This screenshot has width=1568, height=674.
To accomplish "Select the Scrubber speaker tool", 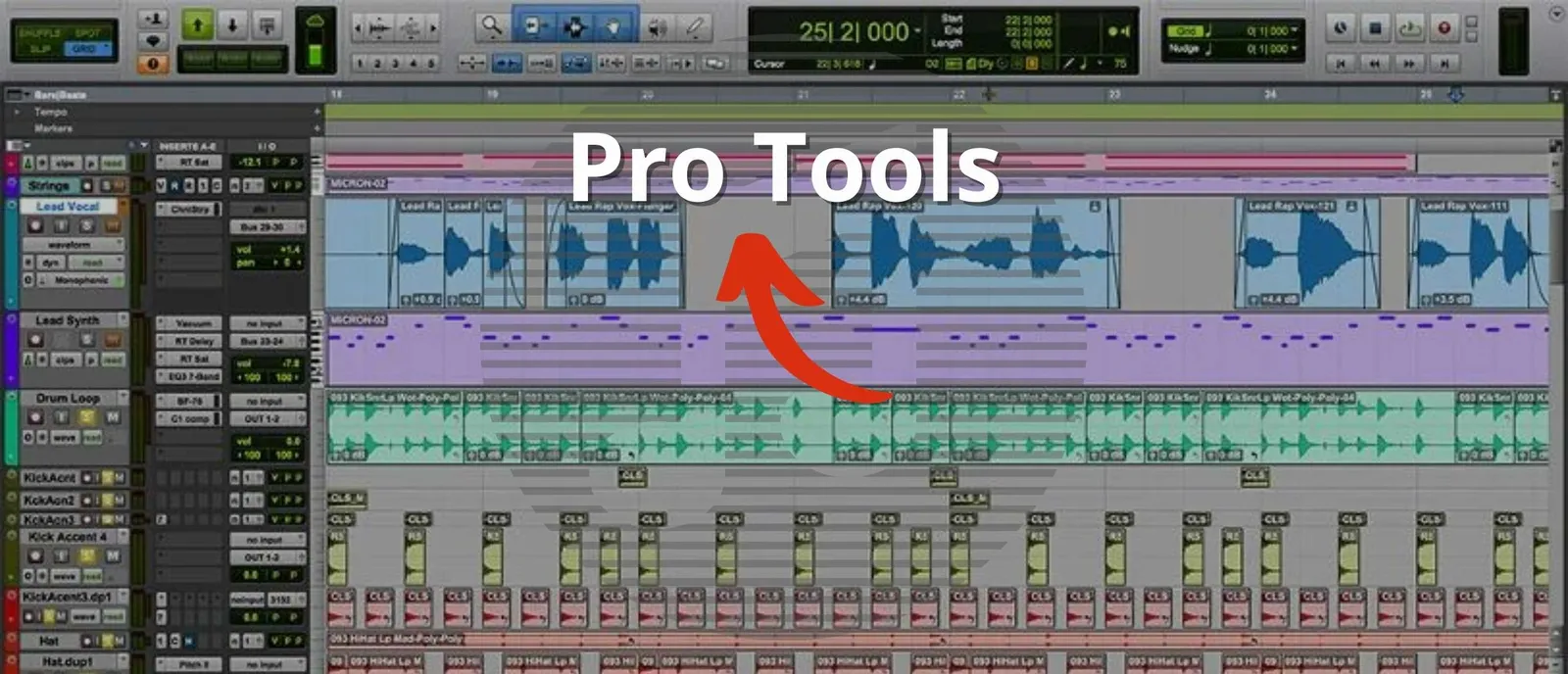I will [x=658, y=27].
